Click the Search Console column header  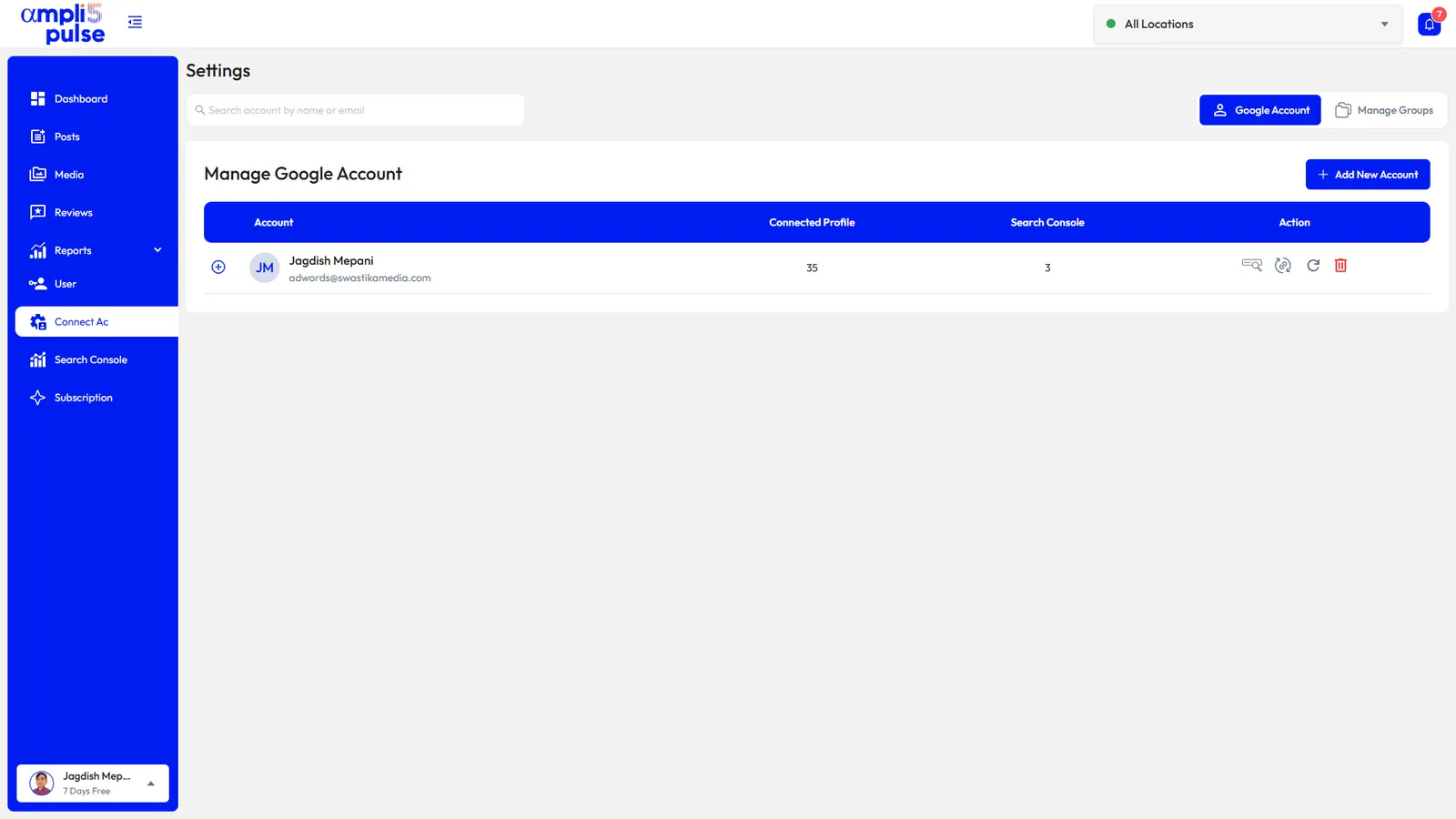pos(1047,222)
